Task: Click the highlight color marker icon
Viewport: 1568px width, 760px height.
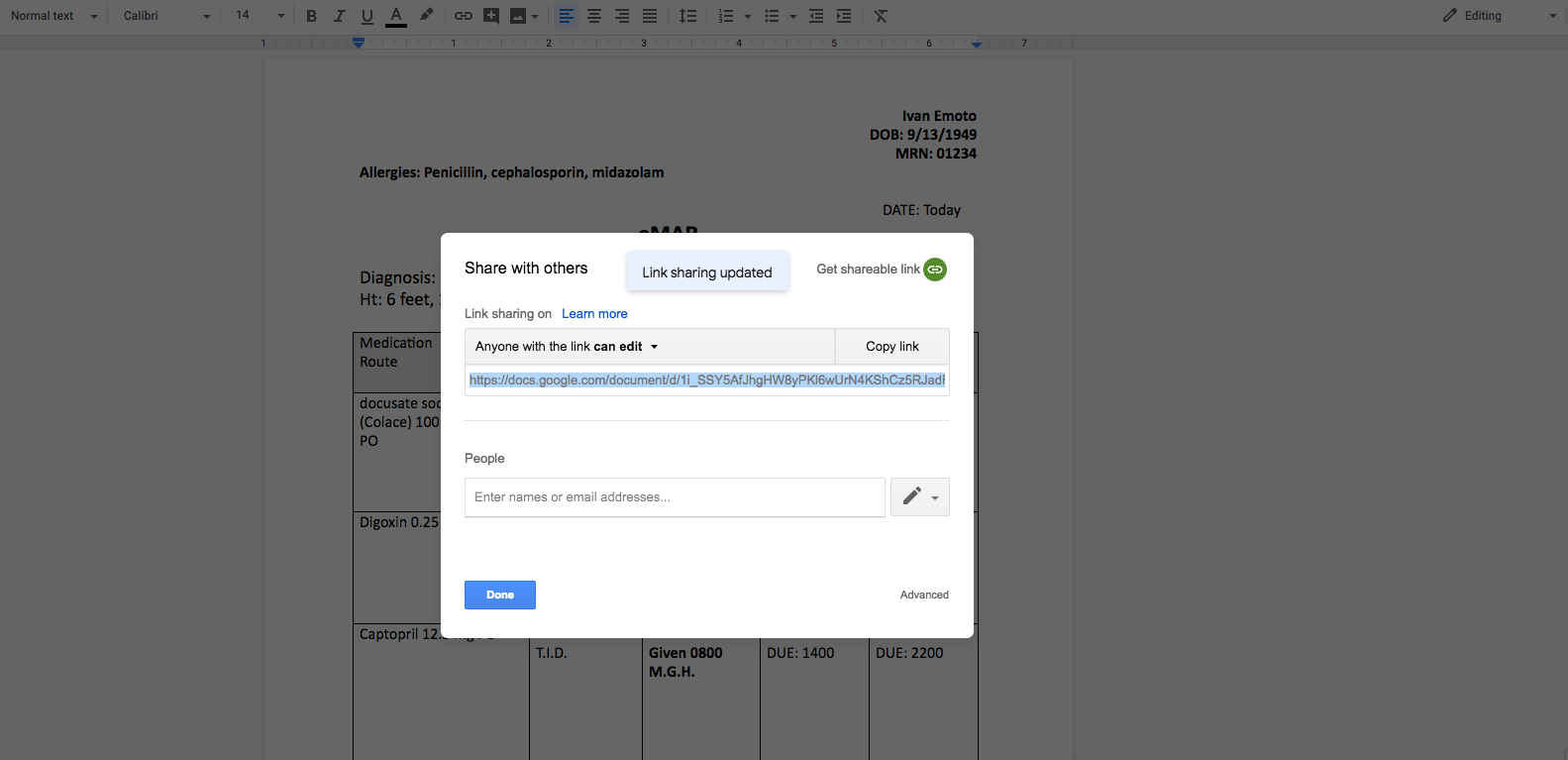Action: [x=426, y=16]
